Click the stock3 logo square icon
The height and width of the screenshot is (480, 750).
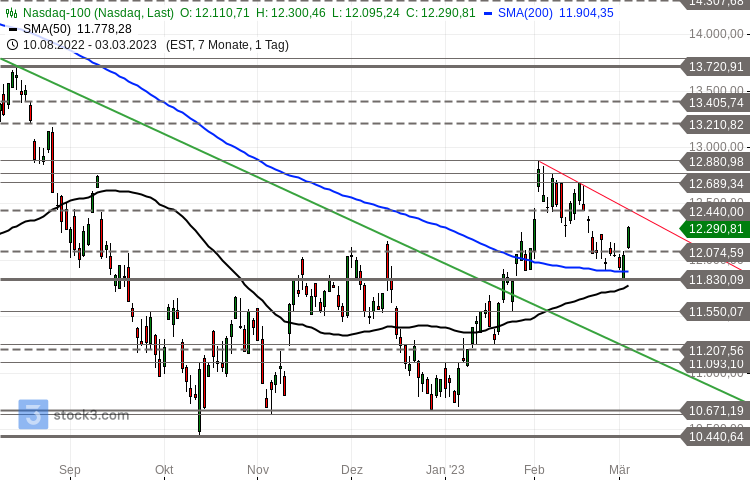click(x=33, y=414)
